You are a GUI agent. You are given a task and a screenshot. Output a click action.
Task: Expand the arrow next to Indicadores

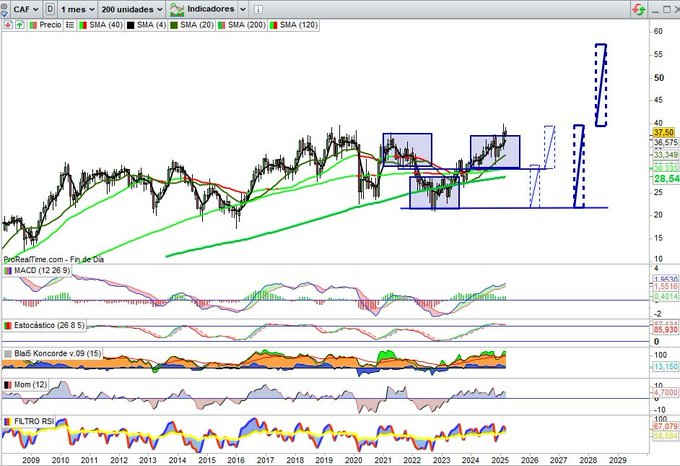(243, 9)
